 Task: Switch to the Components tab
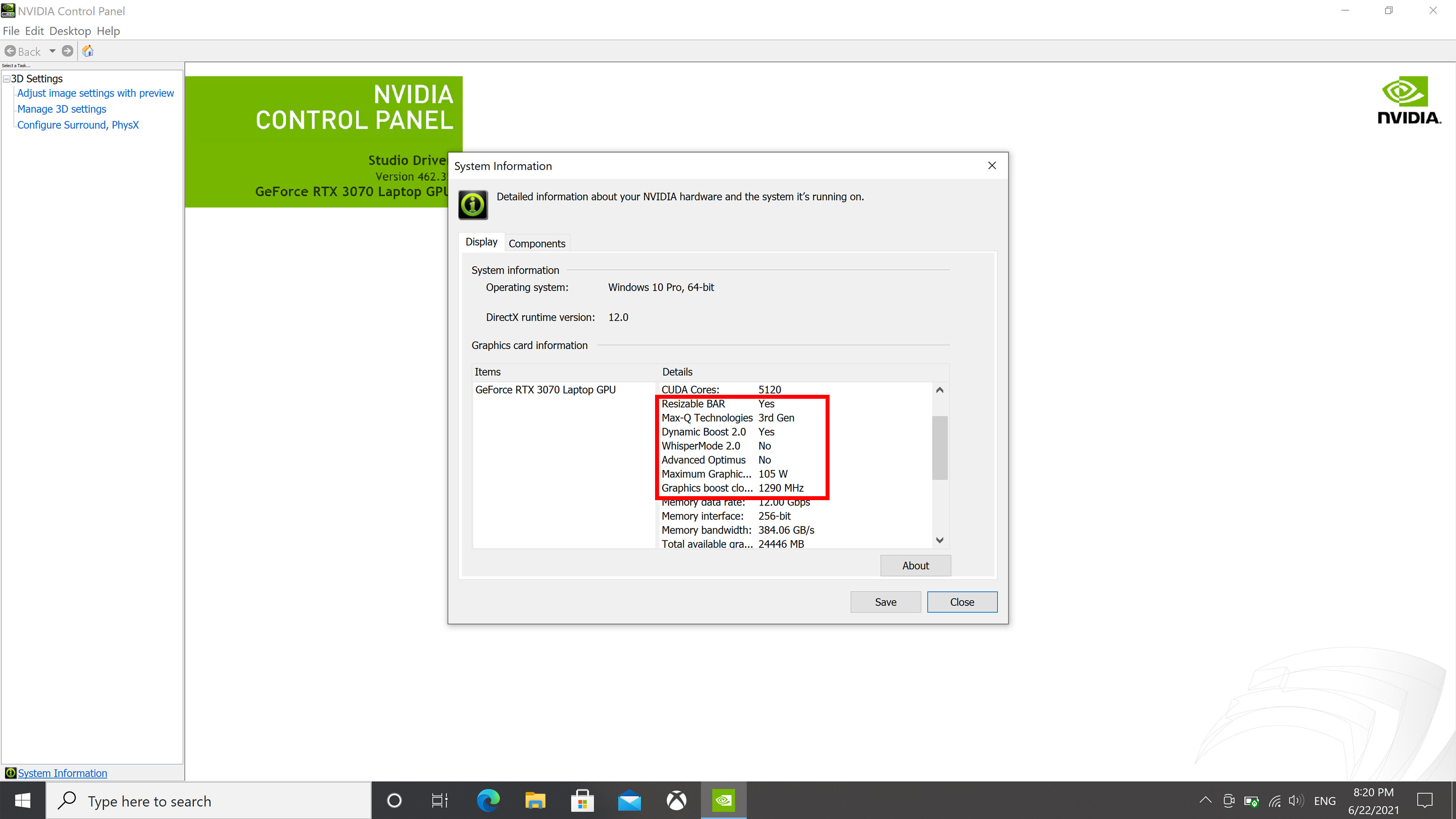[536, 244]
